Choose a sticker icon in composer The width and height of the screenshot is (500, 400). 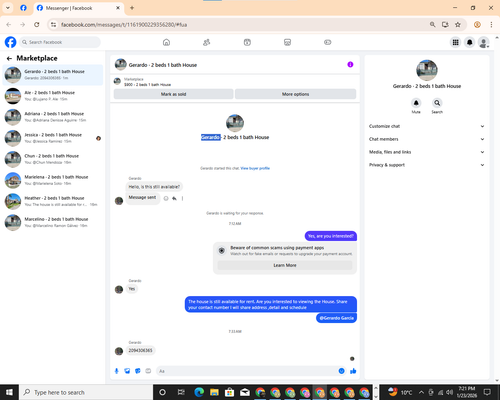(x=138, y=371)
